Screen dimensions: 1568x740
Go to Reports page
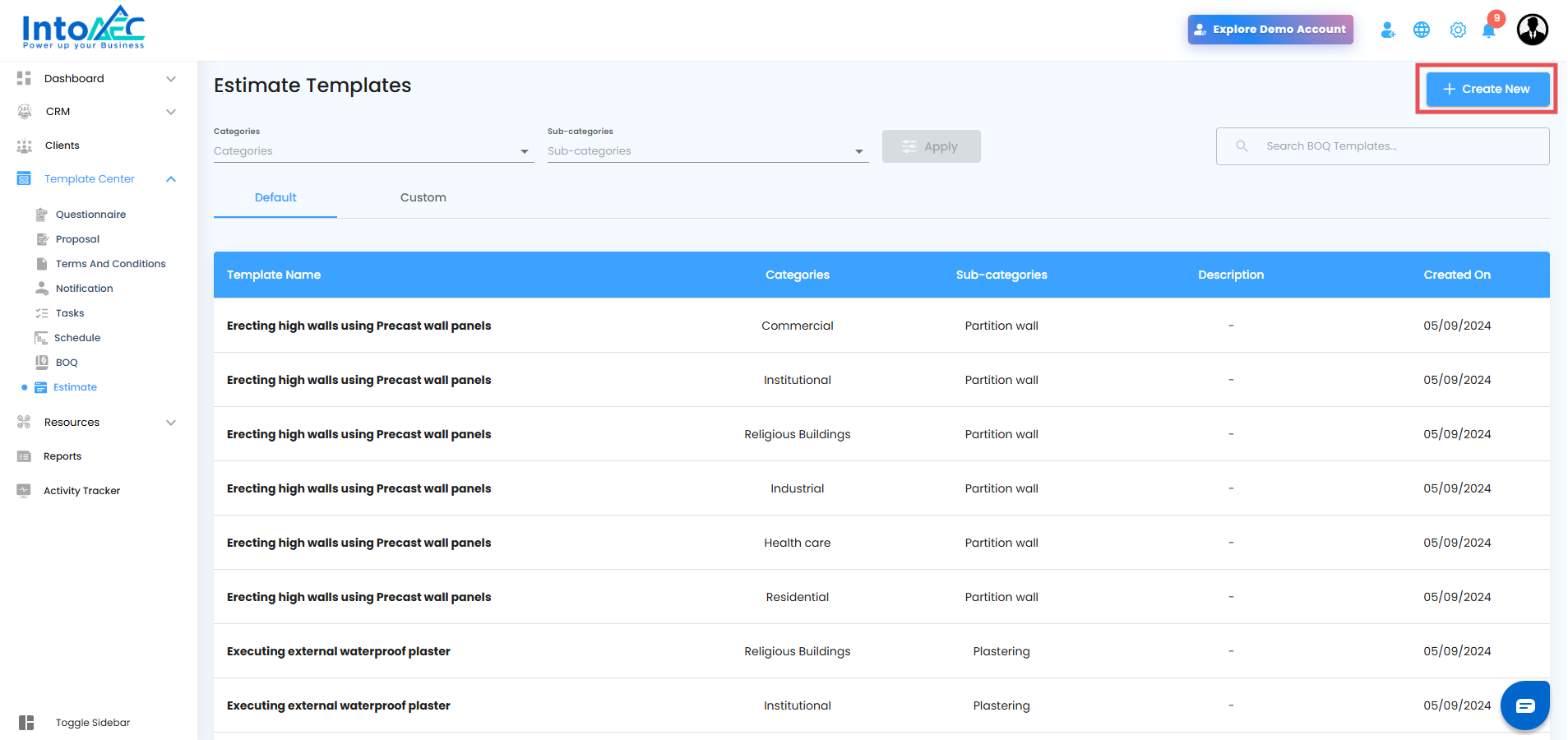click(62, 456)
